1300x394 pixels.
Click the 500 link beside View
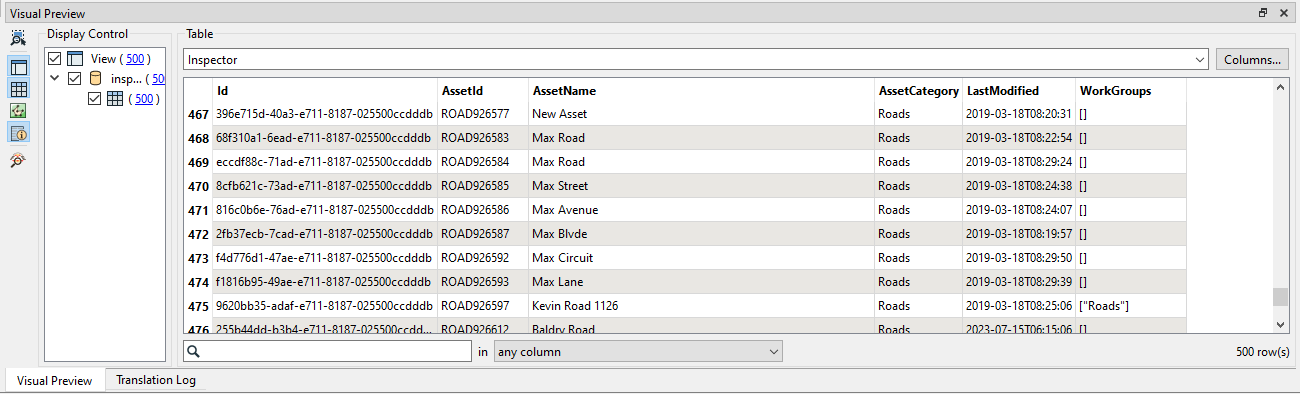tap(136, 59)
